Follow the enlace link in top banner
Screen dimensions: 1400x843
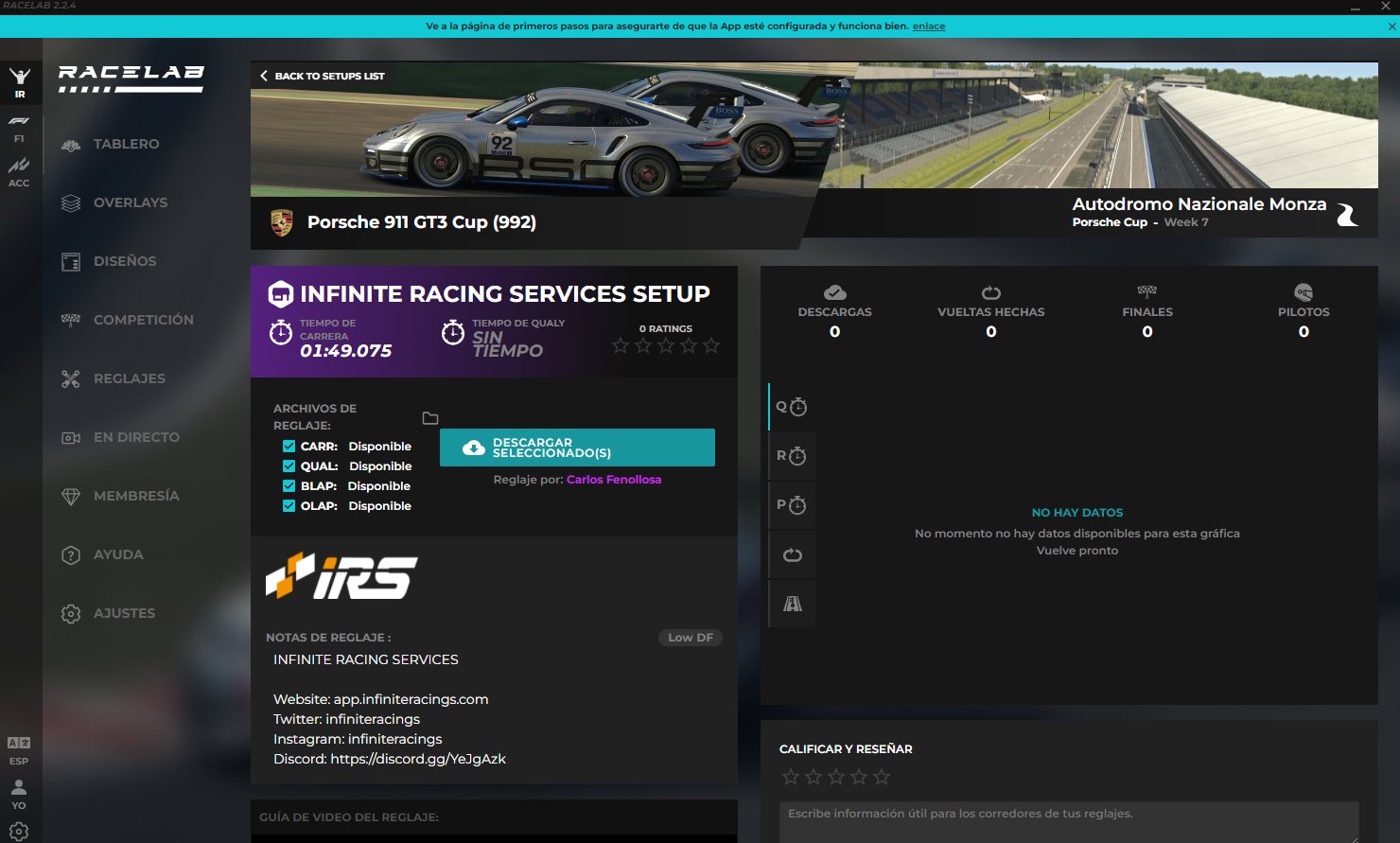[929, 26]
